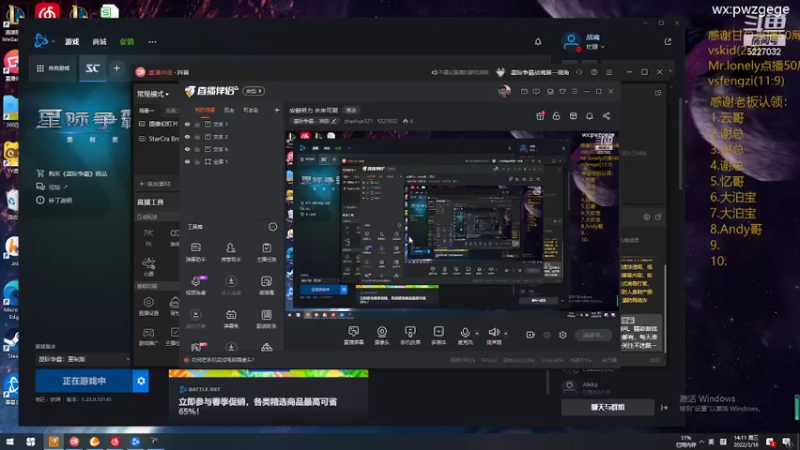800x450 pixels.
Task: Click the orange app icon on taskbar
Action: pyautogui.click(x=54, y=441)
